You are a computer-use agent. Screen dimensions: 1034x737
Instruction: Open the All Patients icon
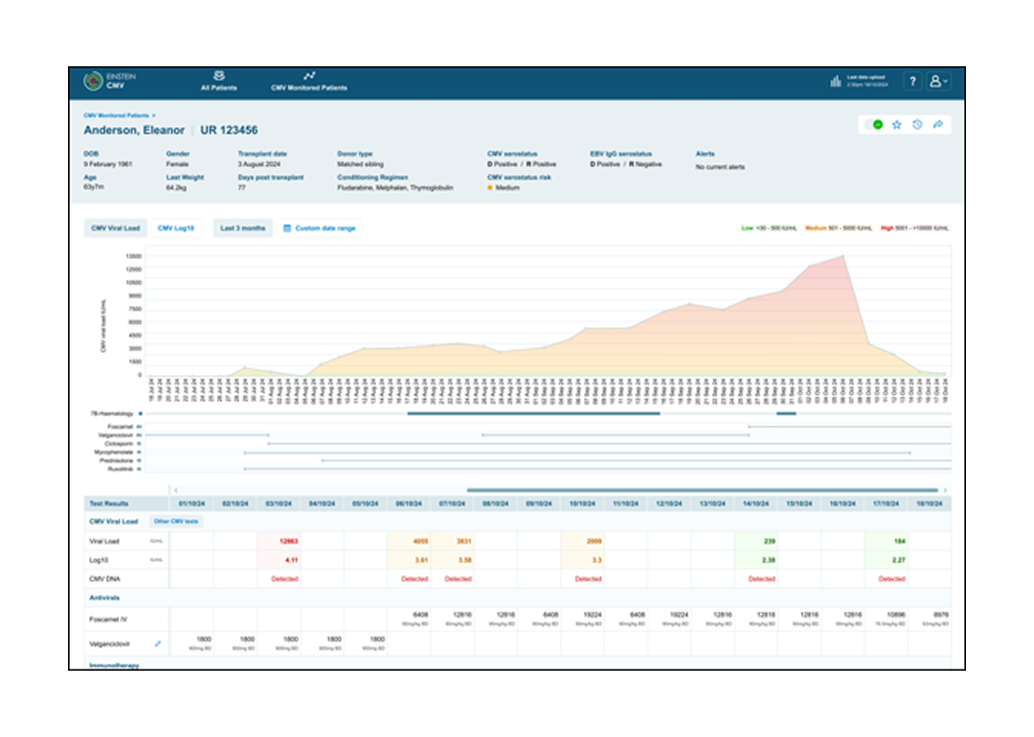(219, 76)
